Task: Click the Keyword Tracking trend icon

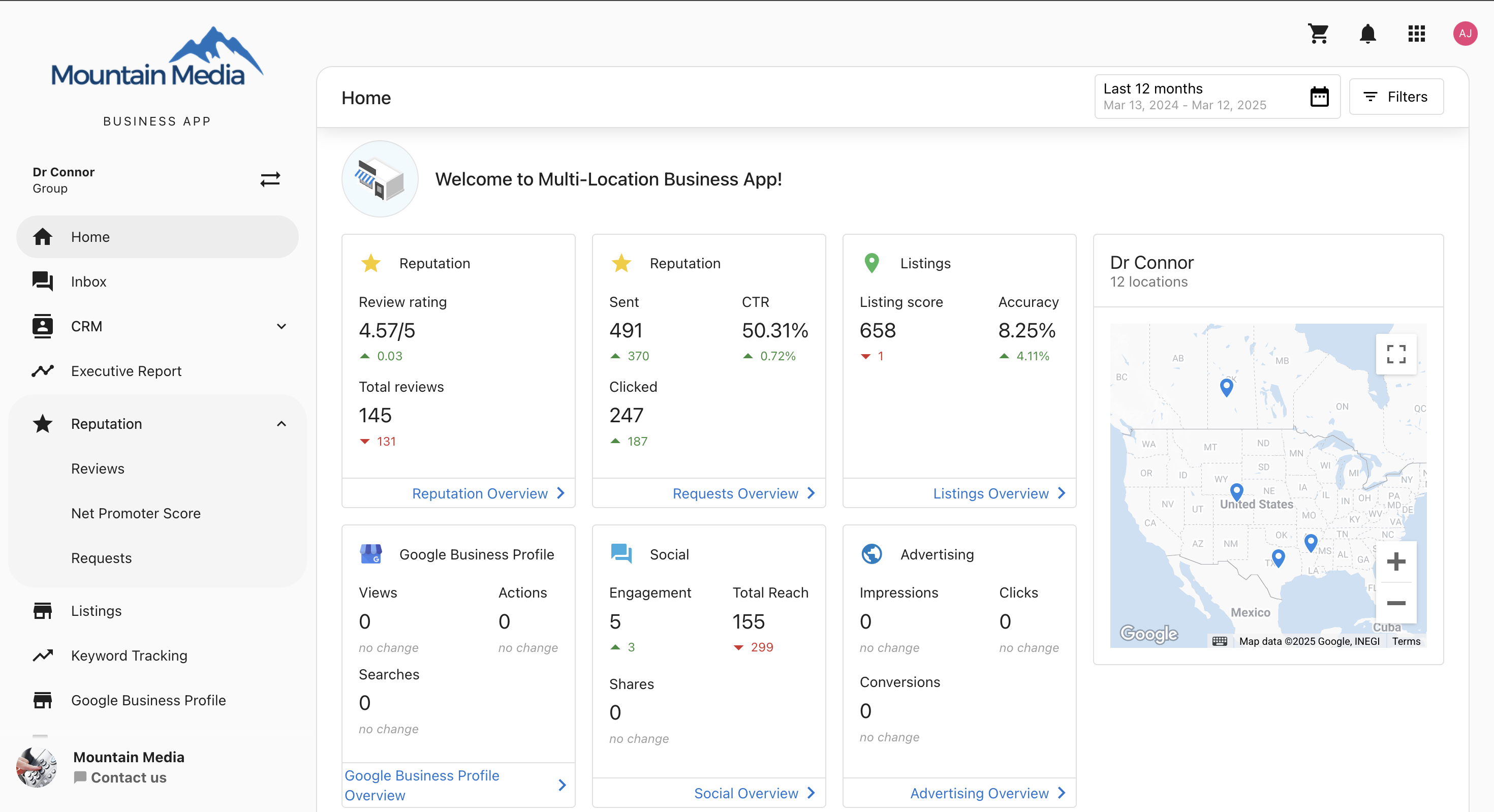Action: coord(42,655)
